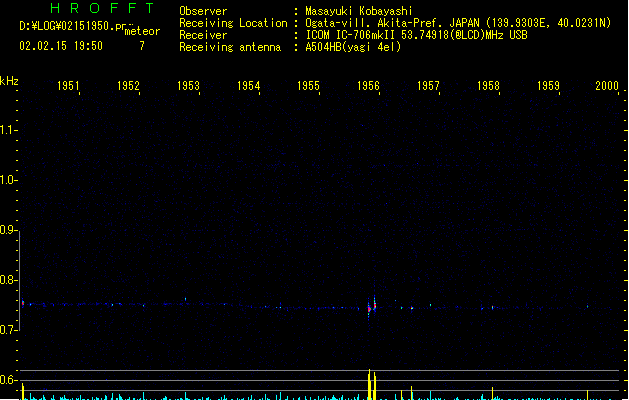Click the 0.6 kHz frequency tick label
The image size is (629, 400).
point(7,380)
